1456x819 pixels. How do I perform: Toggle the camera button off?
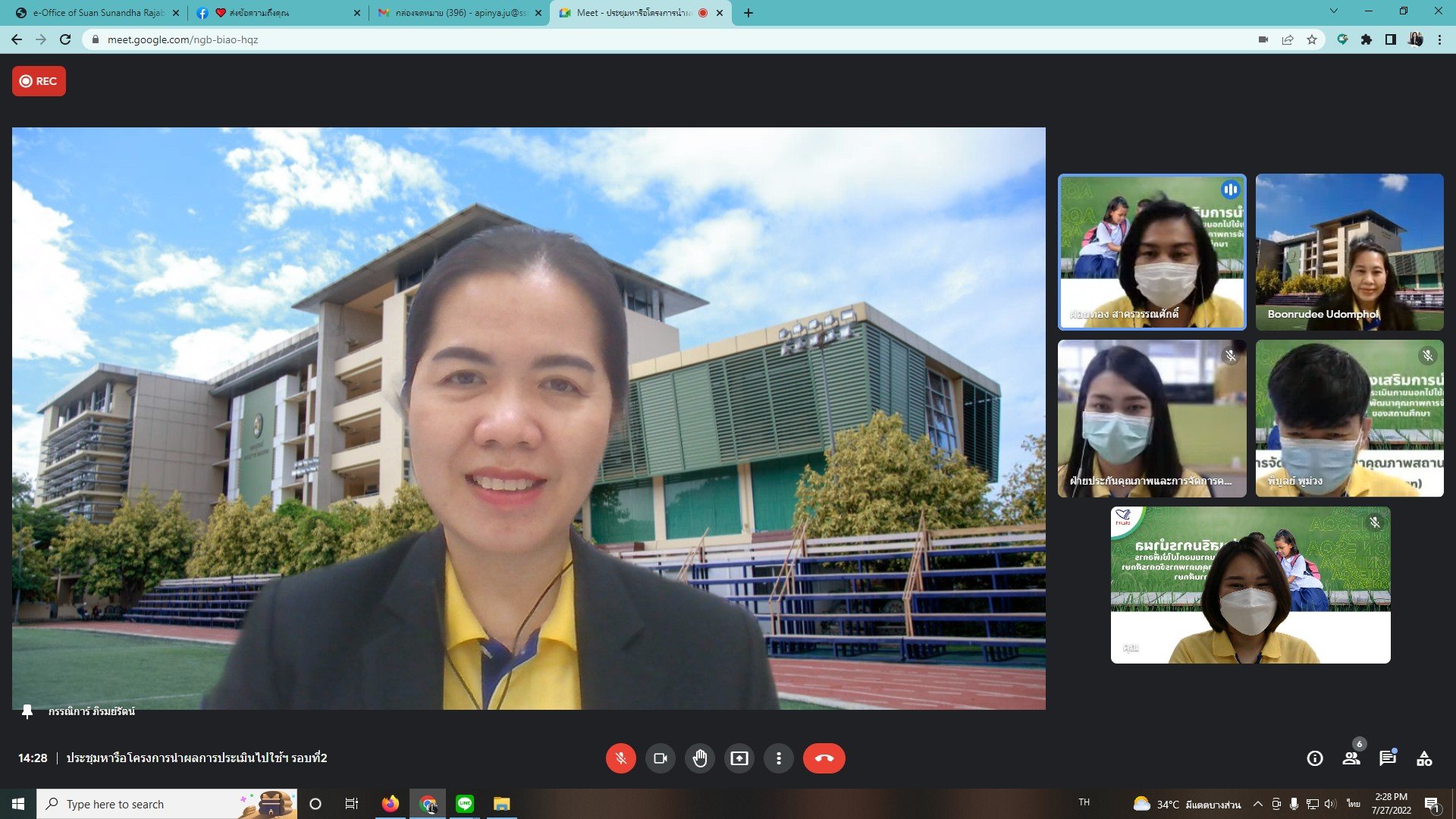(x=660, y=758)
